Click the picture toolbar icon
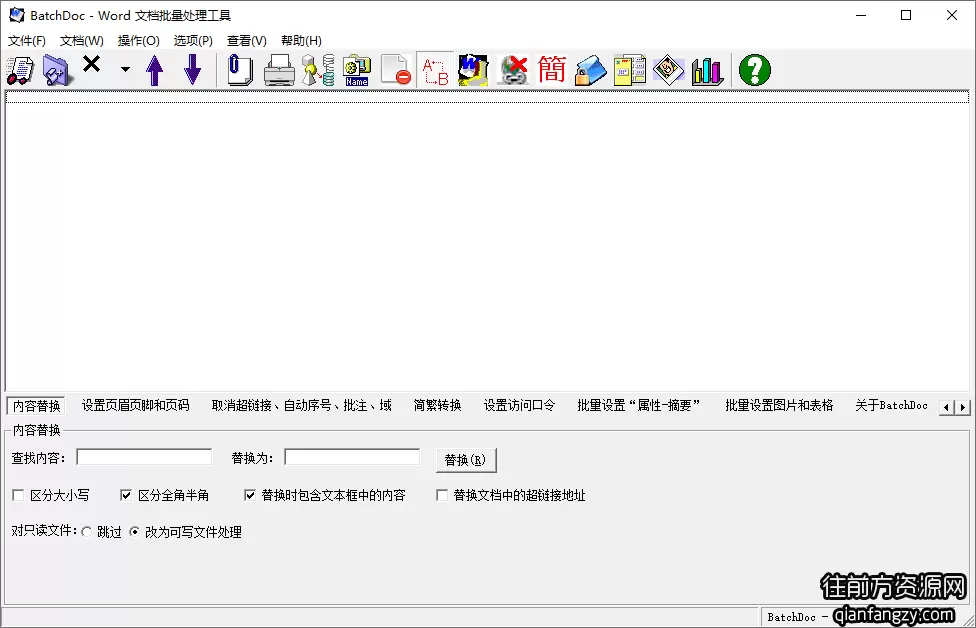Screen dimensions: 976x628 pos(669,70)
